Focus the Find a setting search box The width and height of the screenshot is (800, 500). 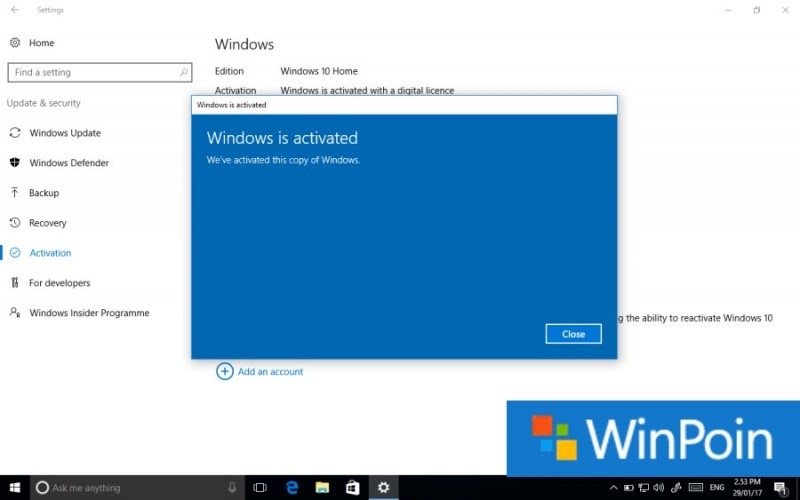(x=100, y=72)
